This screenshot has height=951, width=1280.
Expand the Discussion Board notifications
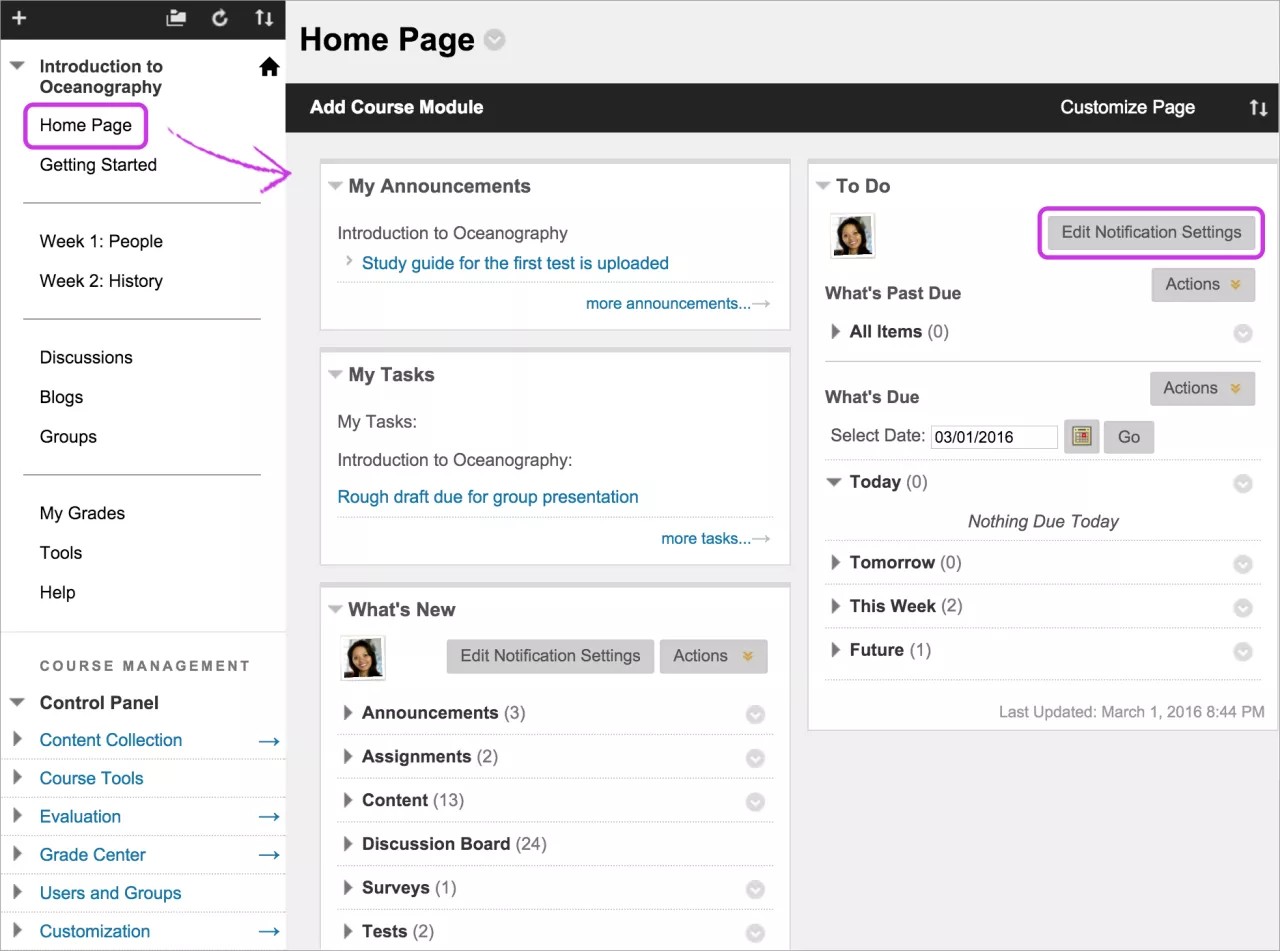click(x=348, y=844)
